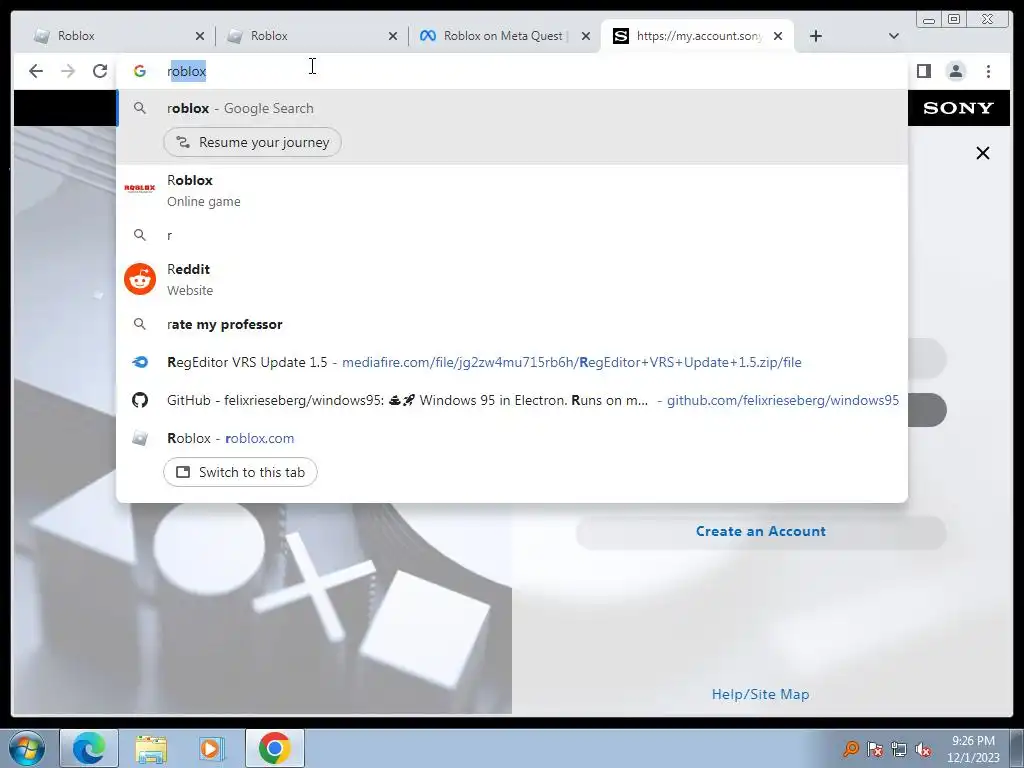Screen dimensions: 1024x768
Task: Click the Reddit mascot icon
Action: [140, 280]
